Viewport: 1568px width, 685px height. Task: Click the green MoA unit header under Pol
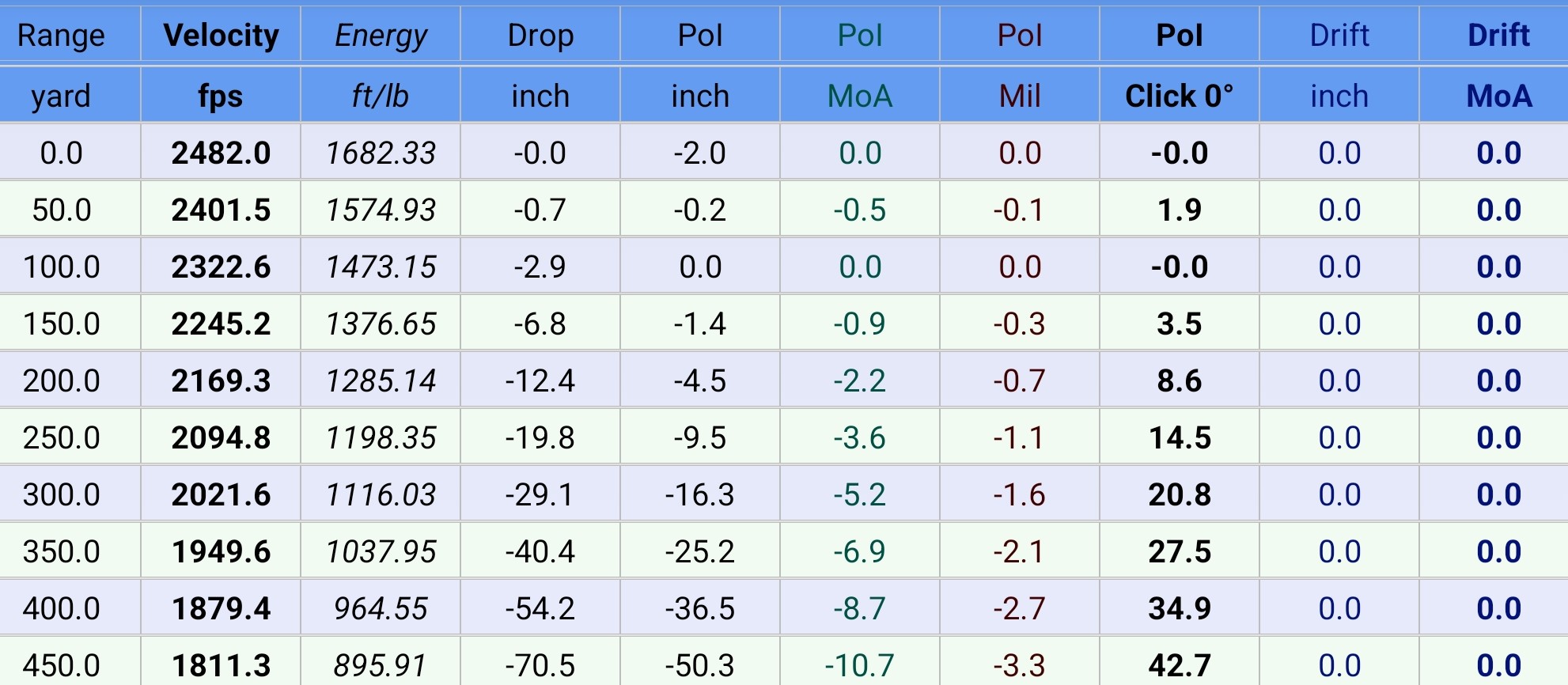(860, 96)
